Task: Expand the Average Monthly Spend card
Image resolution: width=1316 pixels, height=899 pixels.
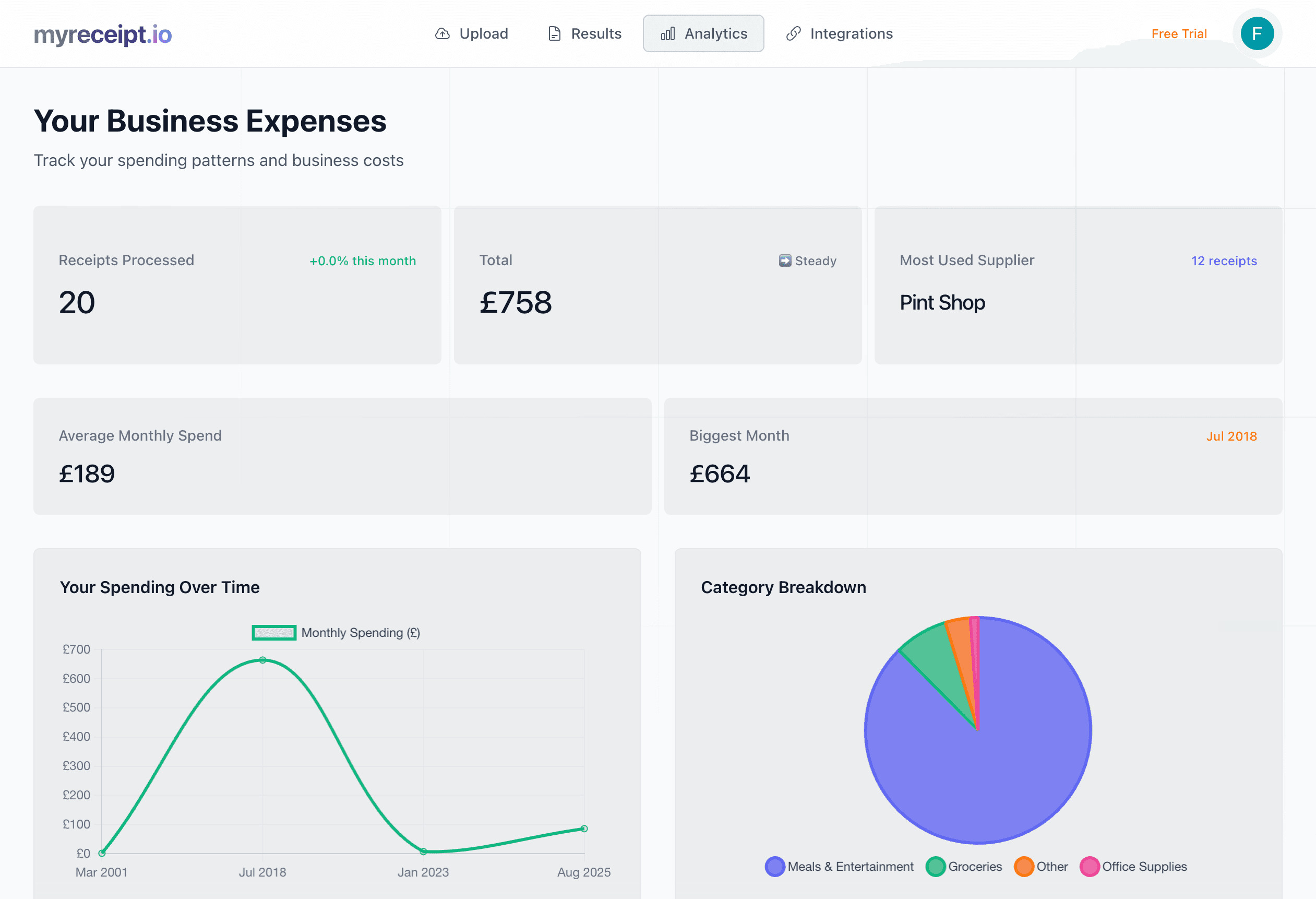Action: pyautogui.click(x=343, y=457)
